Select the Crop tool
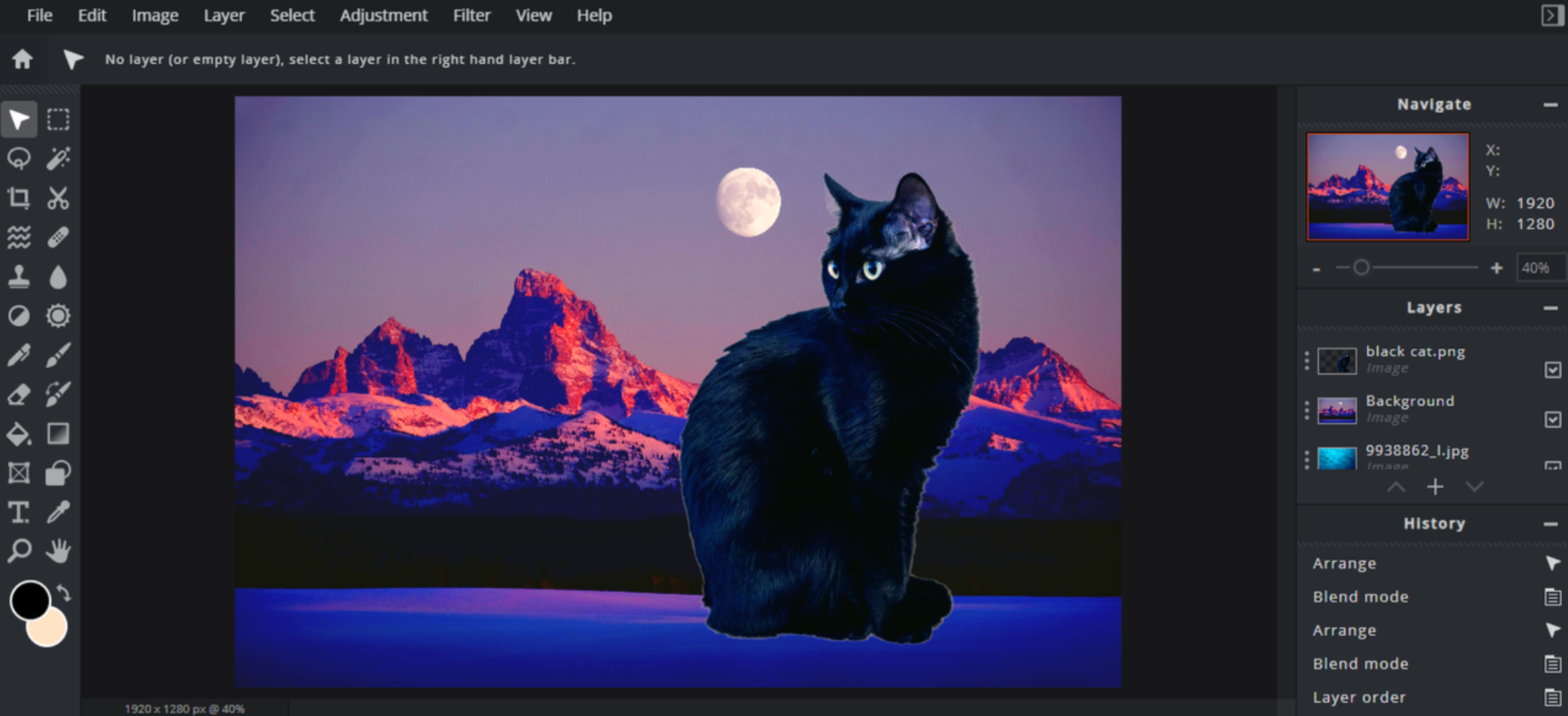 tap(19, 198)
